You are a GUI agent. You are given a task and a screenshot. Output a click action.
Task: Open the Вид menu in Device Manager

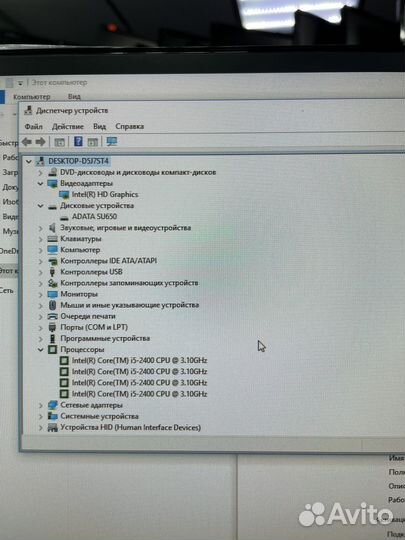tap(99, 127)
